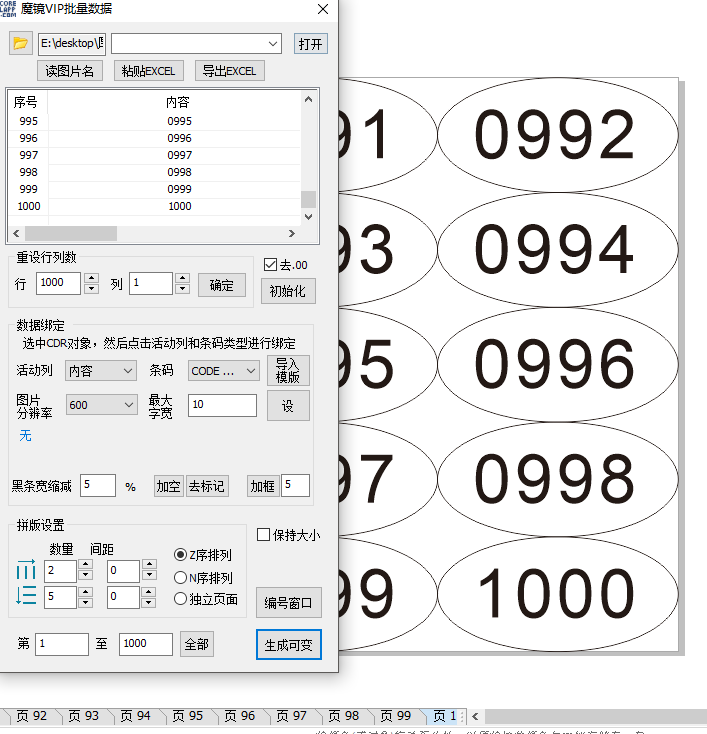
Task: Click the 加框 value field showing 5
Action: pos(295,485)
